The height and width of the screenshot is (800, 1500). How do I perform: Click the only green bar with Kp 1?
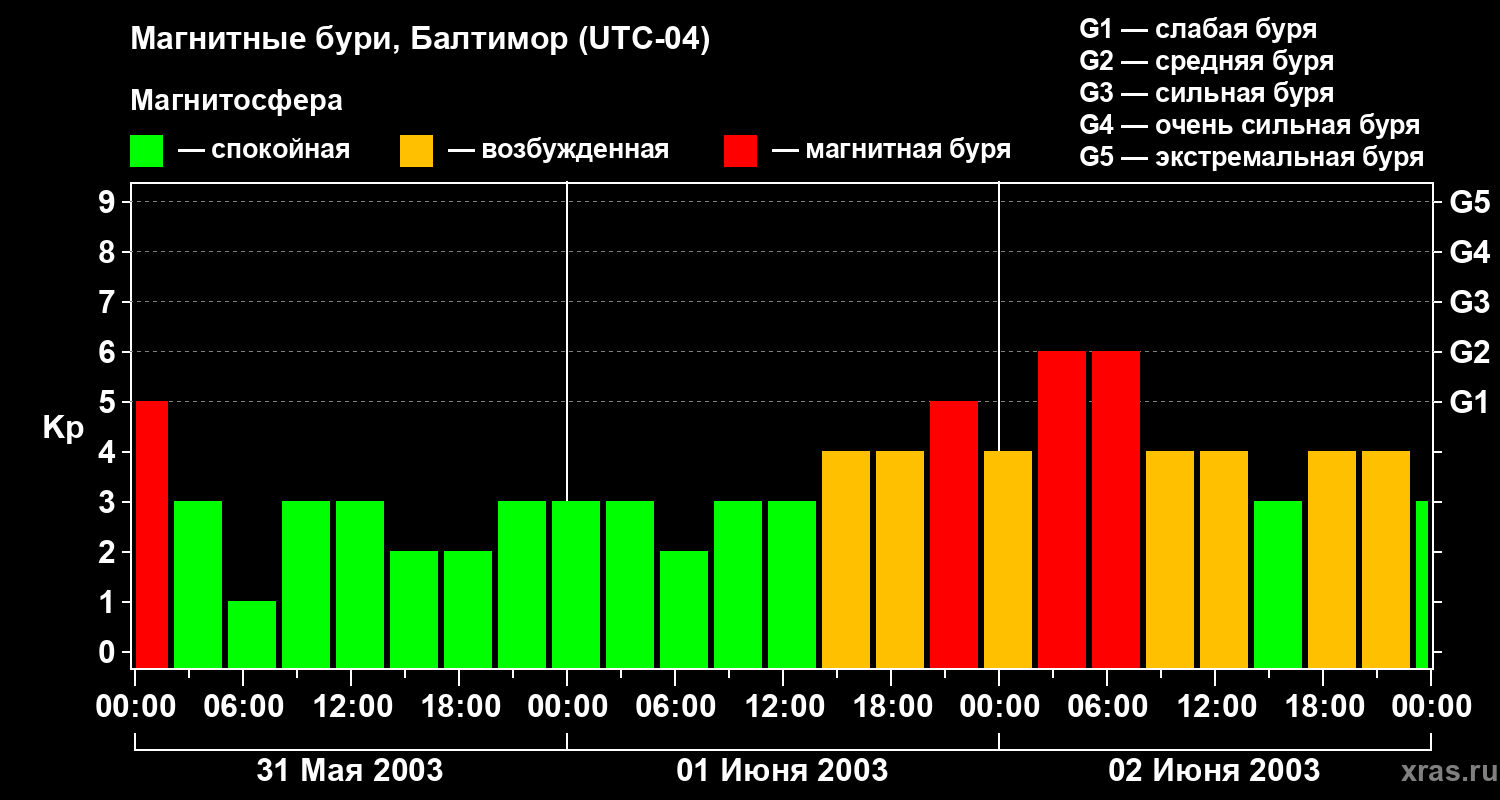pos(252,634)
